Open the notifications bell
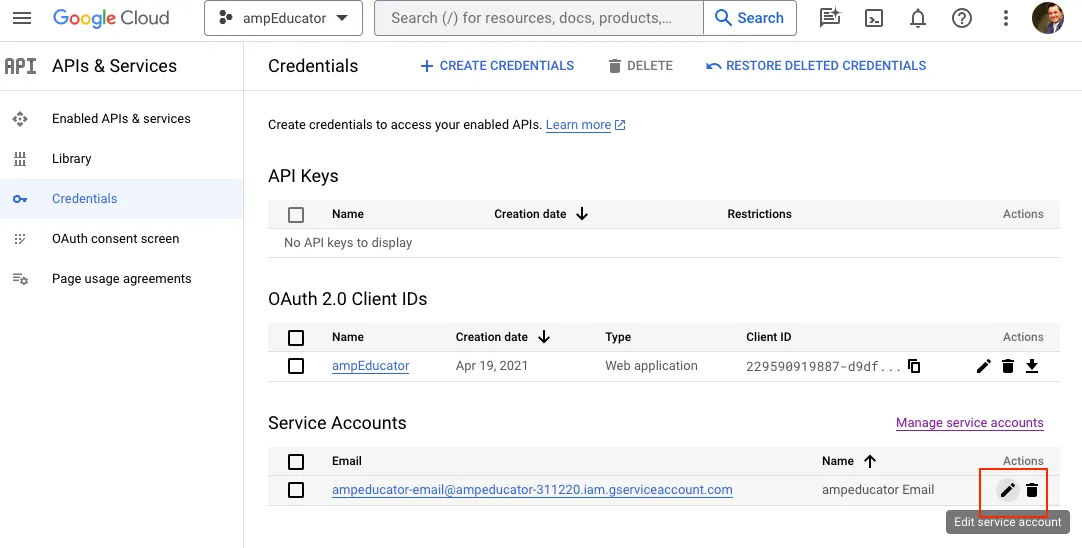 [918, 18]
